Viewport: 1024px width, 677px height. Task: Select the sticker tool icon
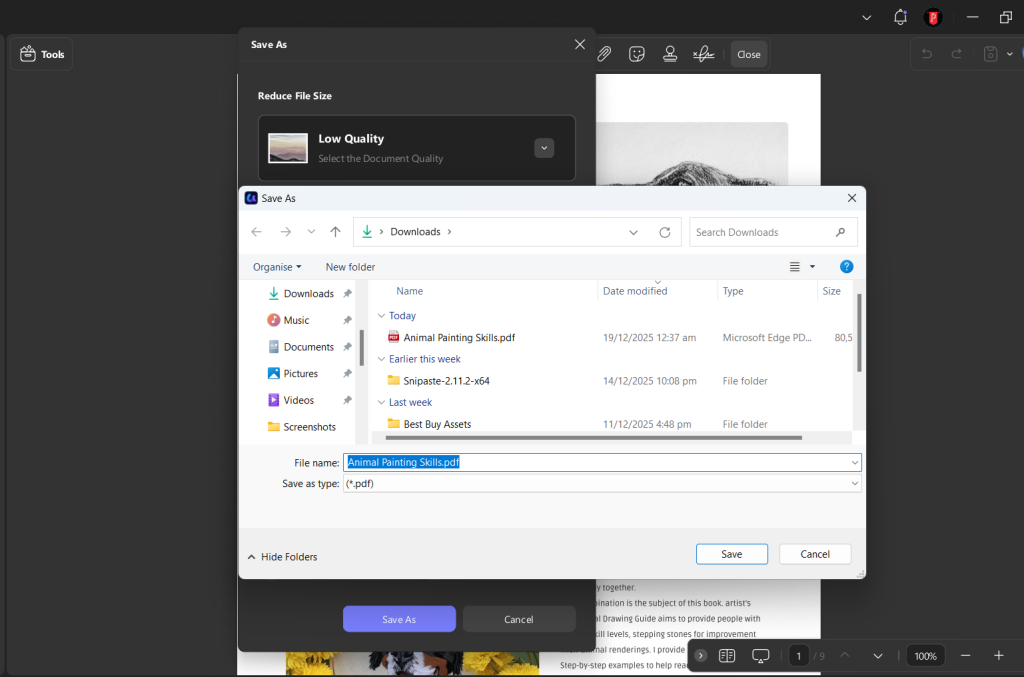click(636, 54)
